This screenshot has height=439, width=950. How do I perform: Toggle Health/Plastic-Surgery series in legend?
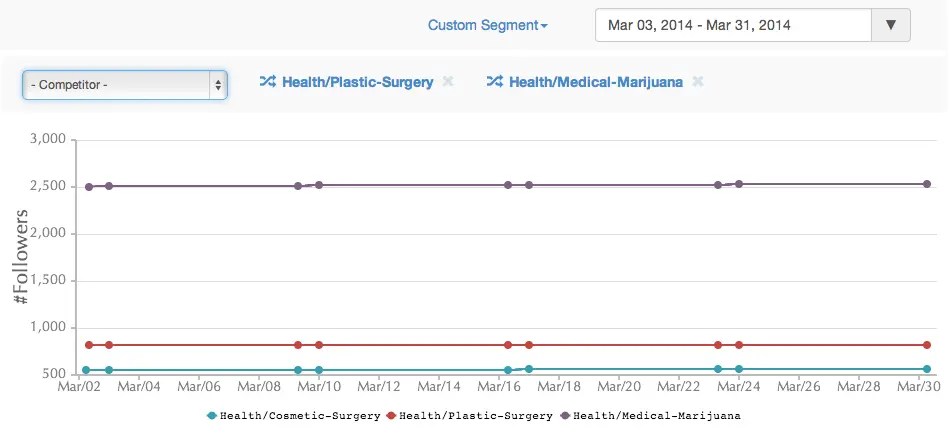pos(475,415)
